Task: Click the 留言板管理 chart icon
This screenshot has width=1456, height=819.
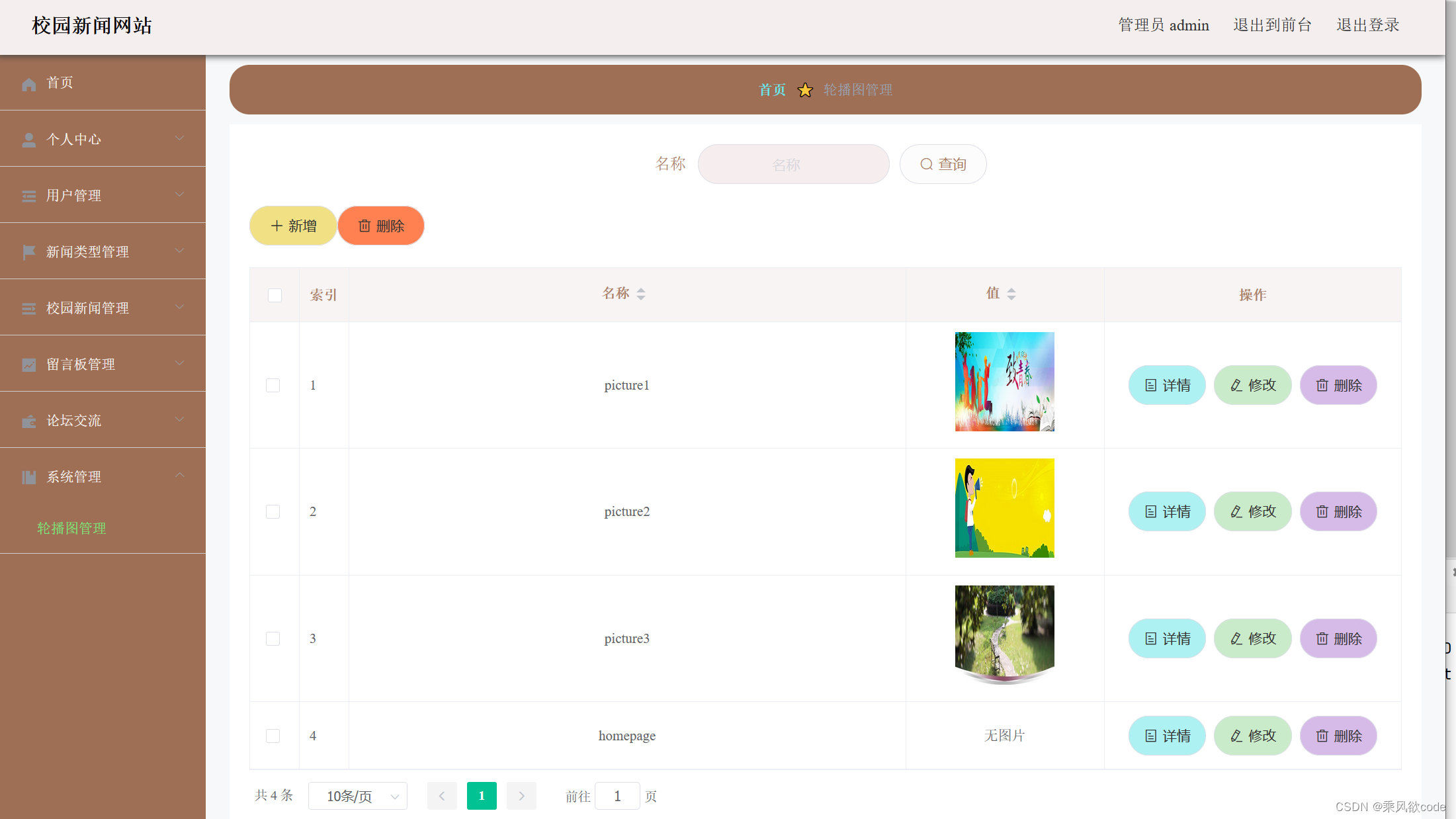Action: (28, 364)
